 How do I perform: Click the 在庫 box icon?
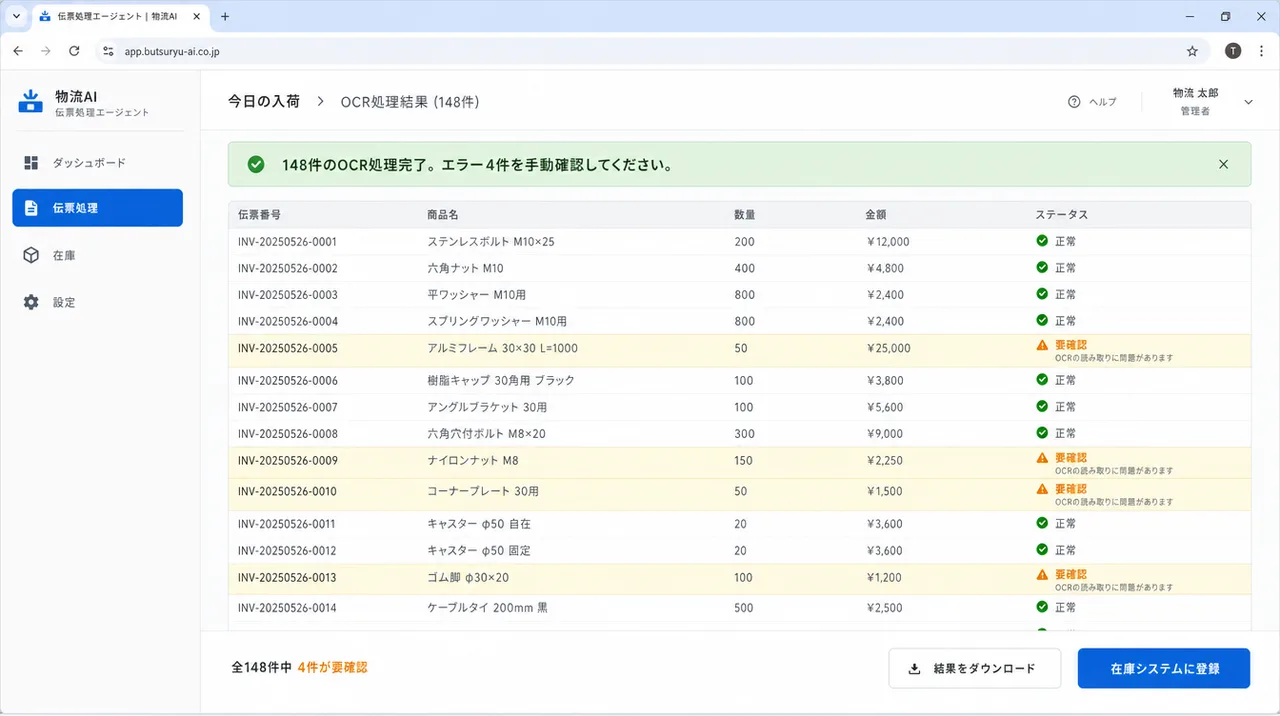click(31, 255)
